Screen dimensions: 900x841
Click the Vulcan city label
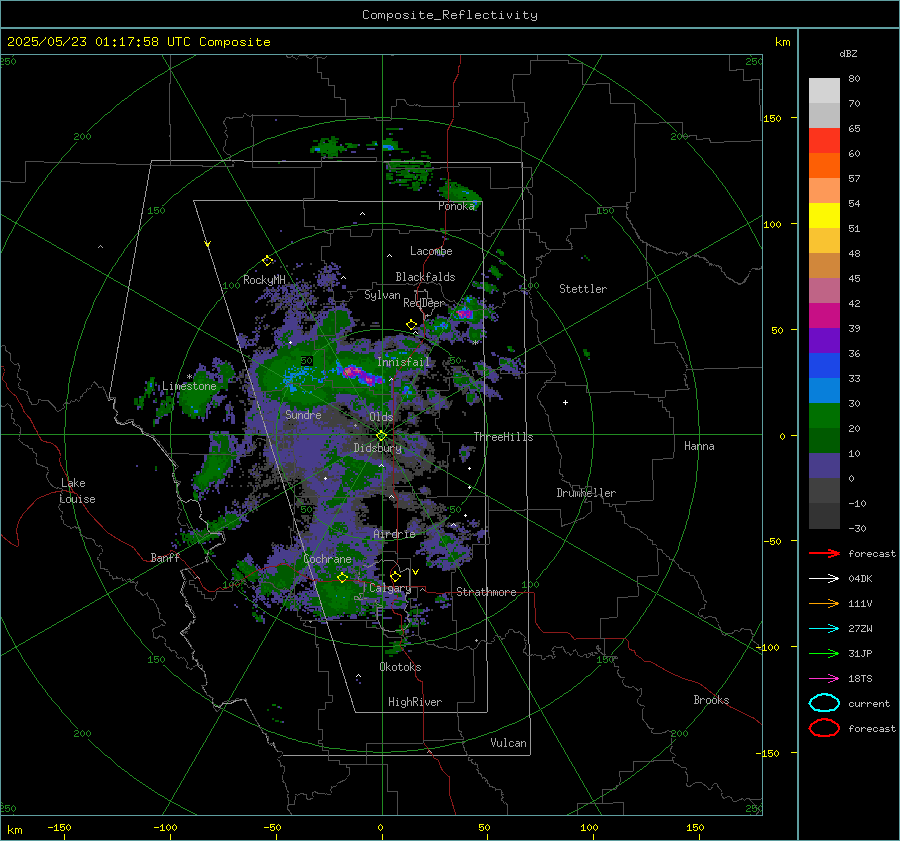pos(508,743)
